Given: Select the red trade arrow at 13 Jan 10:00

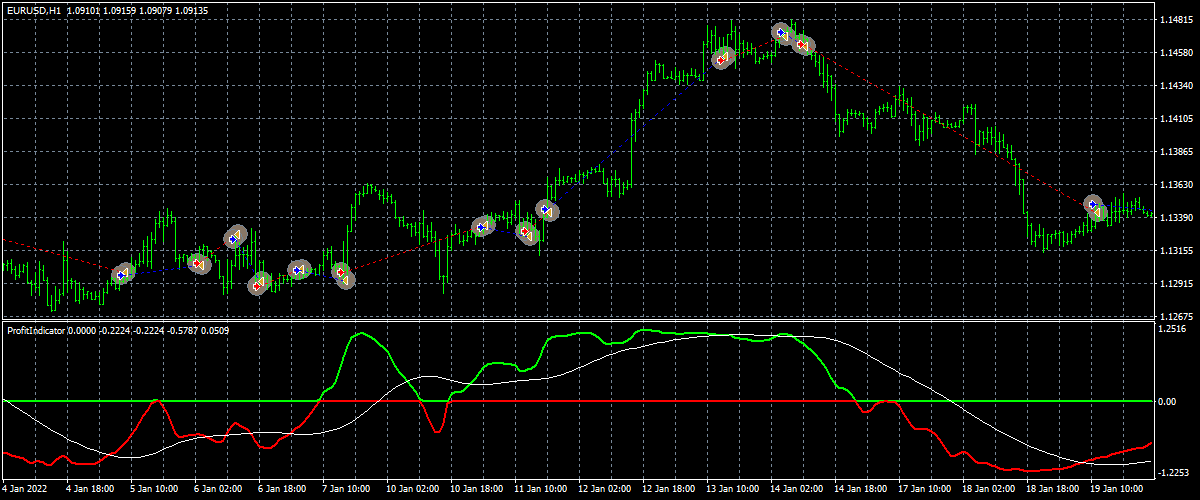Looking at the screenshot, I should point(721,59).
